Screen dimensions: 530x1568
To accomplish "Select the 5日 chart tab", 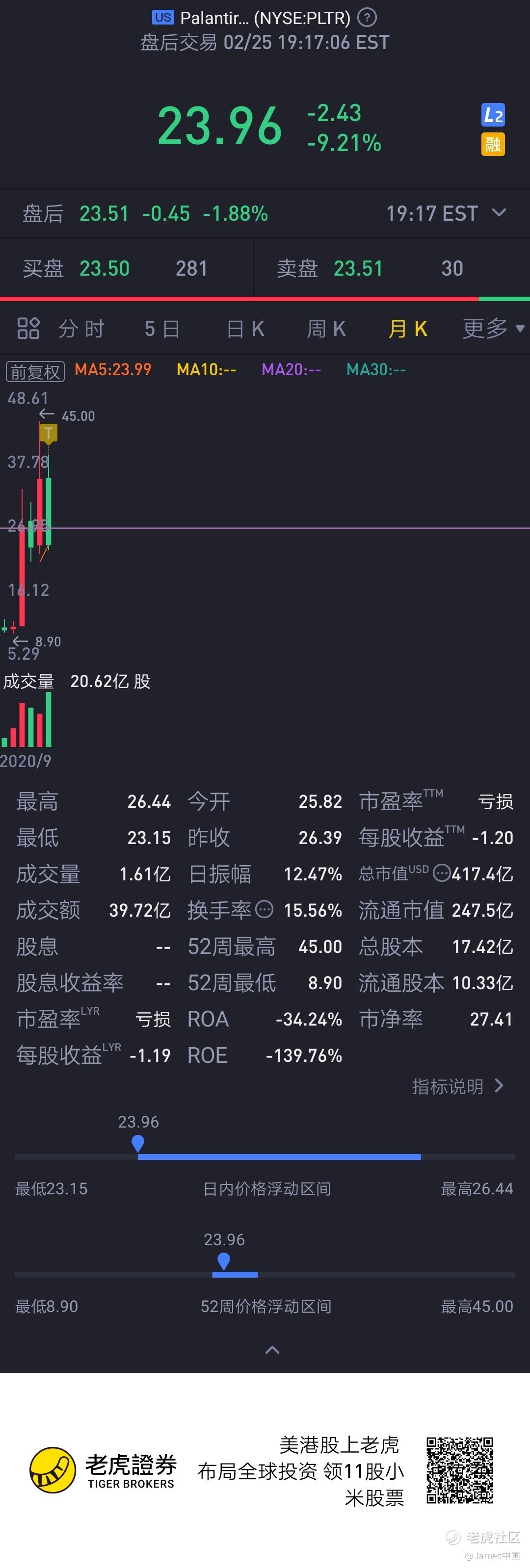I will (x=162, y=329).
